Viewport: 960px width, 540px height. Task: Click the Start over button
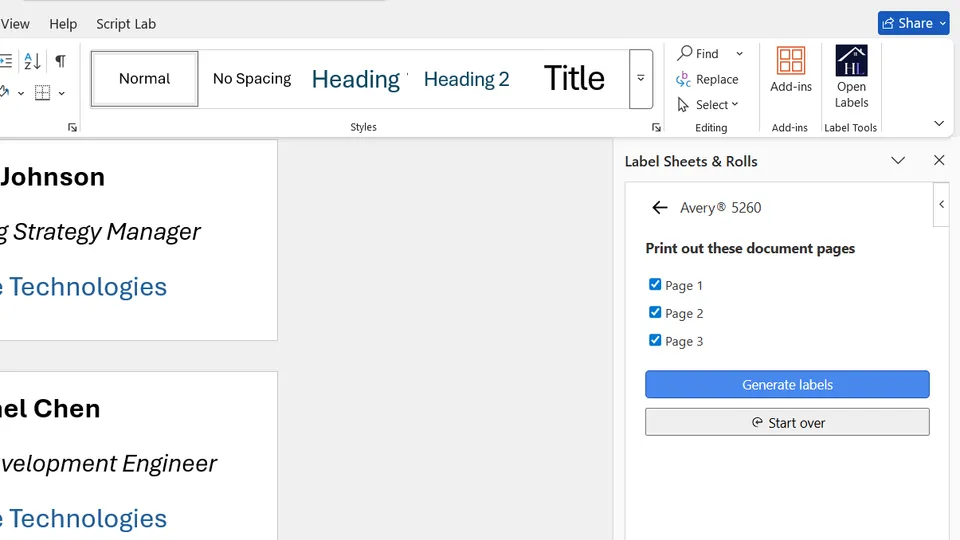coord(787,422)
